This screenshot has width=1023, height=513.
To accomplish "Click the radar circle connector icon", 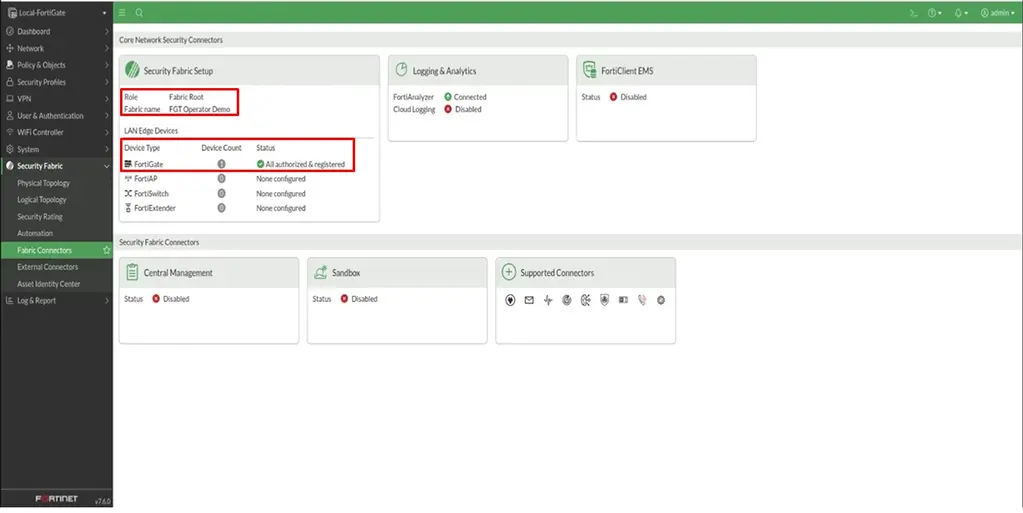I will [x=567, y=300].
